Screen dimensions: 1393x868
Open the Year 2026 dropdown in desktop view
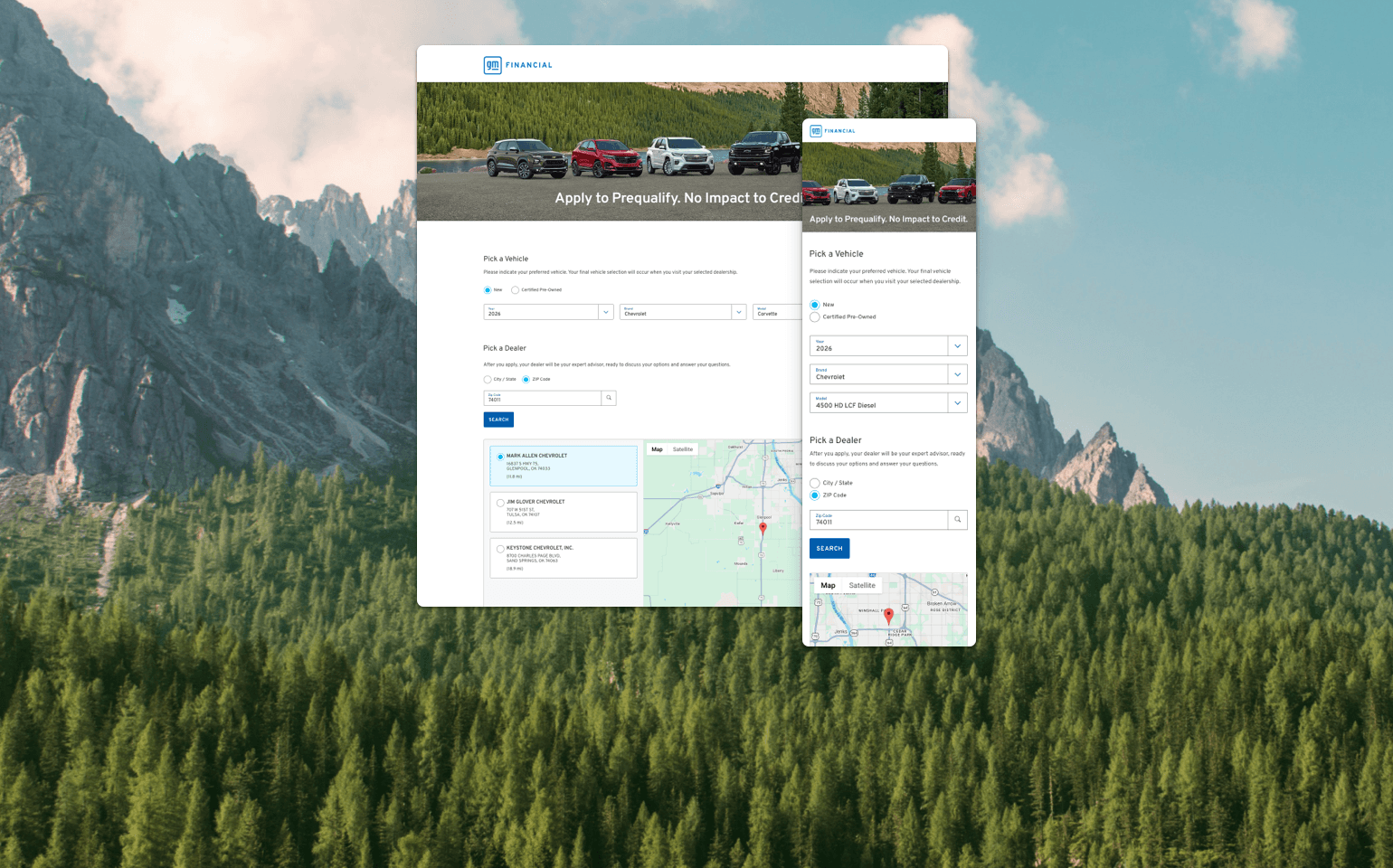click(548, 312)
